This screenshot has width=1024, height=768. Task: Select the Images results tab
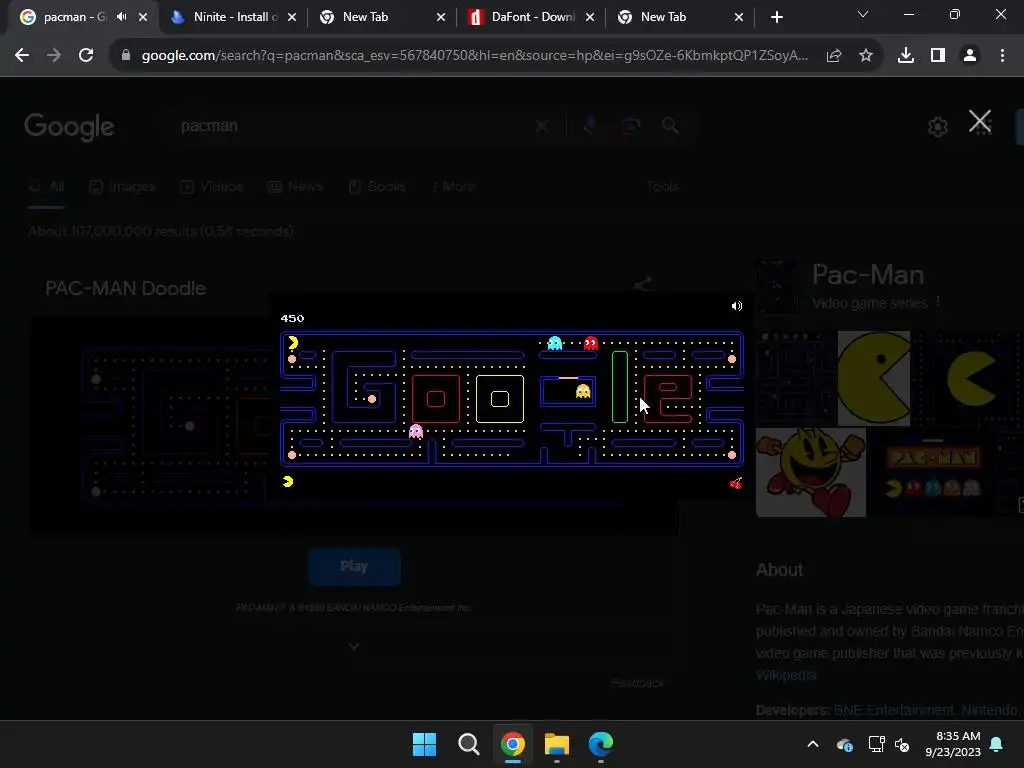(x=122, y=187)
